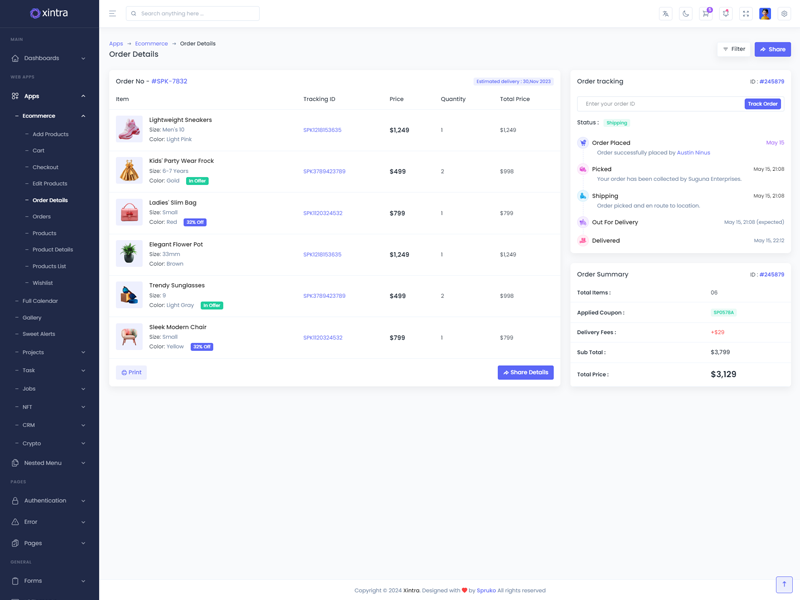
Task: Expand the Projects sidebar section
Action: point(49,352)
